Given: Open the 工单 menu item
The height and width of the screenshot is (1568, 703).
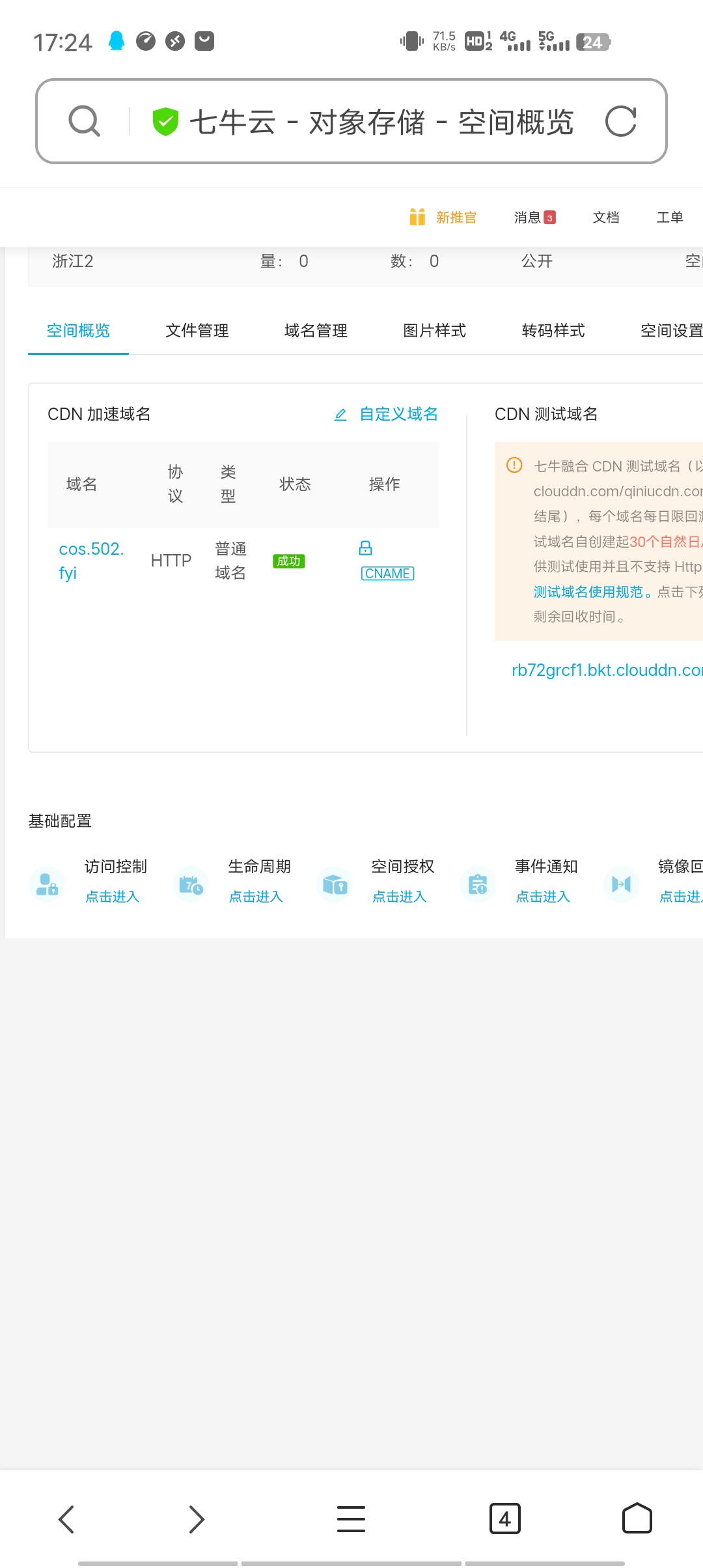Looking at the screenshot, I should (x=670, y=217).
